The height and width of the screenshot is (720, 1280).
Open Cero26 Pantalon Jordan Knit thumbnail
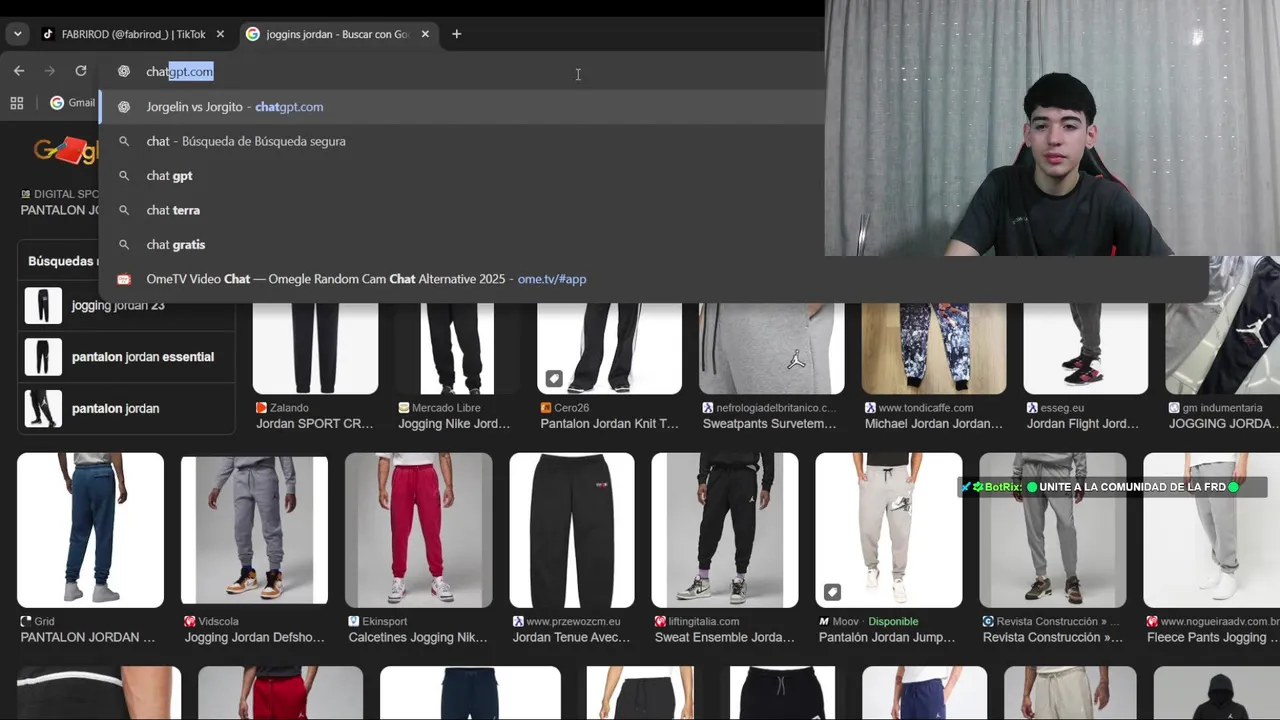[609, 348]
